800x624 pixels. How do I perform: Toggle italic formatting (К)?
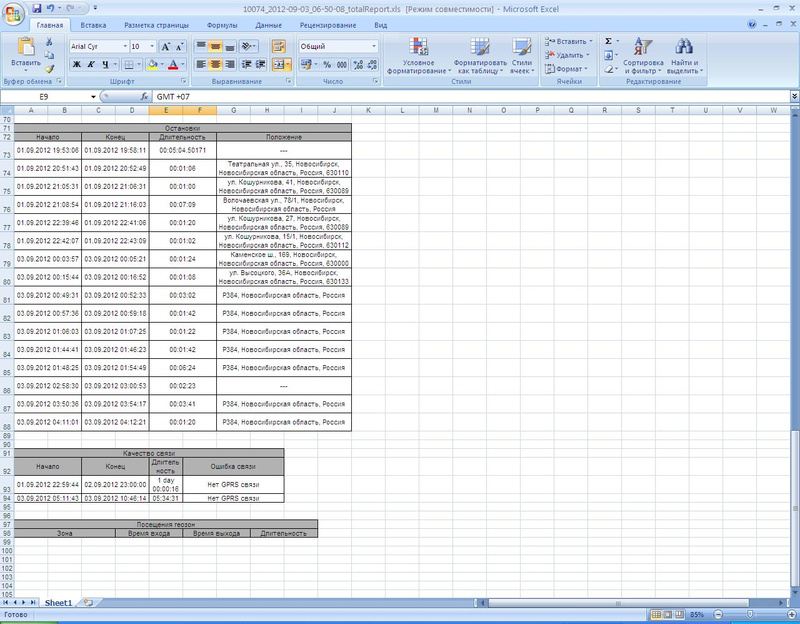90,64
